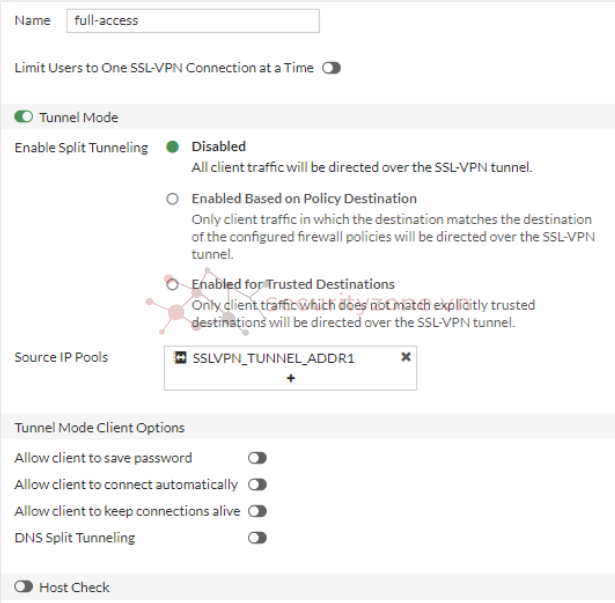Screen dimensions: 615x603
Task: Disable the Tunnel Mode switch
Action: tap(24, 117)
